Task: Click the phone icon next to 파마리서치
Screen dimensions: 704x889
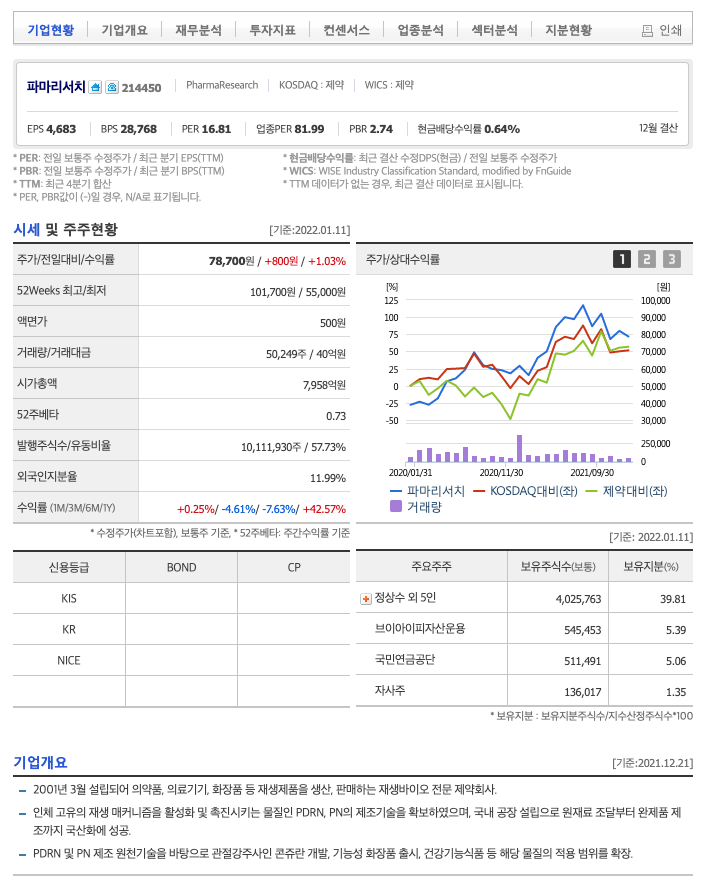Action: click(x=112, y=87)
